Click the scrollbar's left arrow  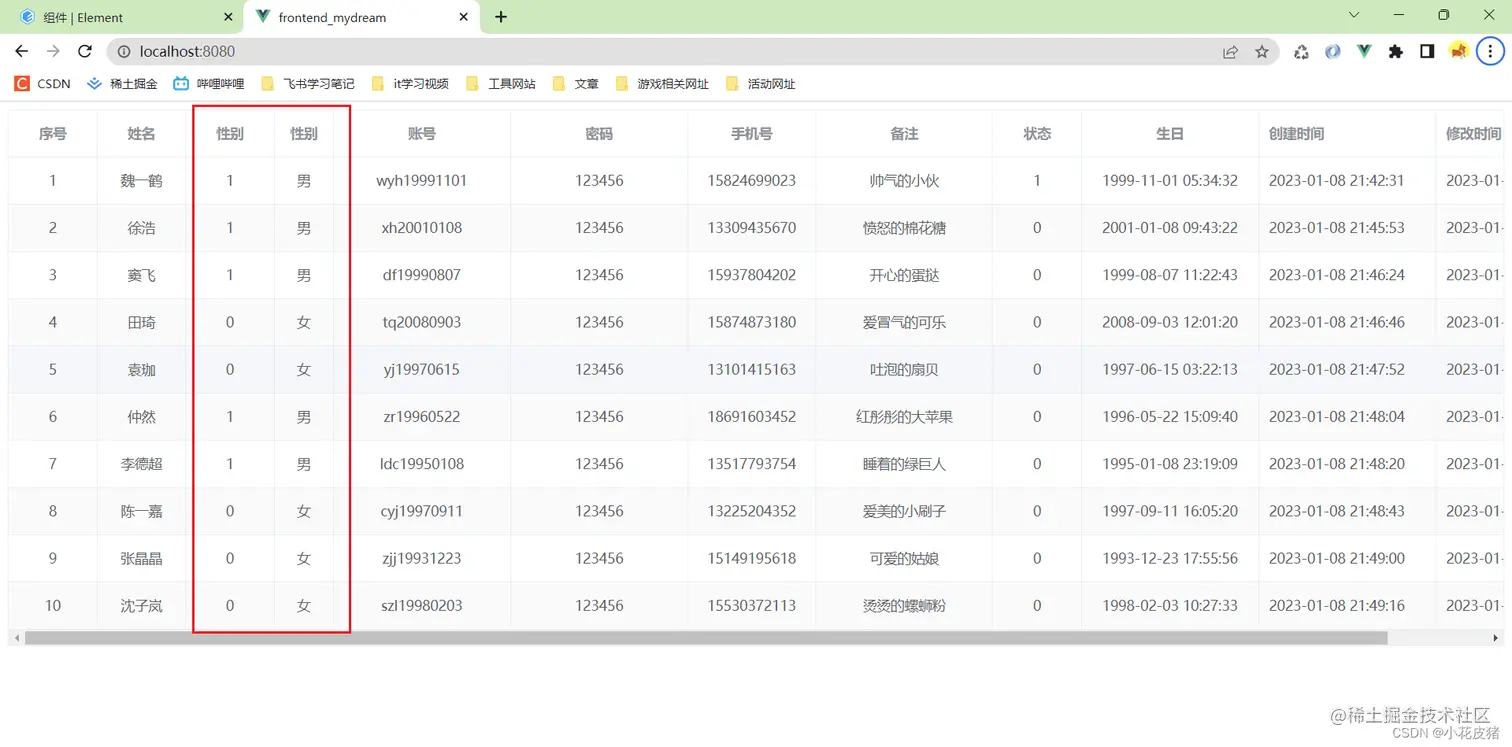coord(17,638)
